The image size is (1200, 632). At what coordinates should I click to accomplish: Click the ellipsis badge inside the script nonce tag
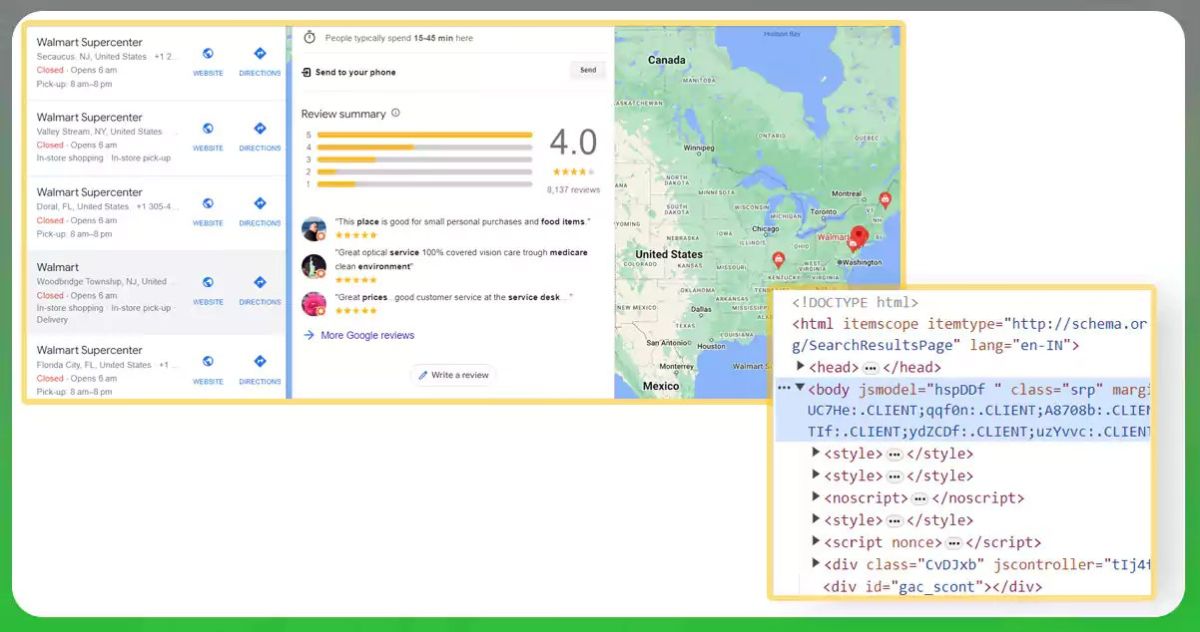[954, 542]
